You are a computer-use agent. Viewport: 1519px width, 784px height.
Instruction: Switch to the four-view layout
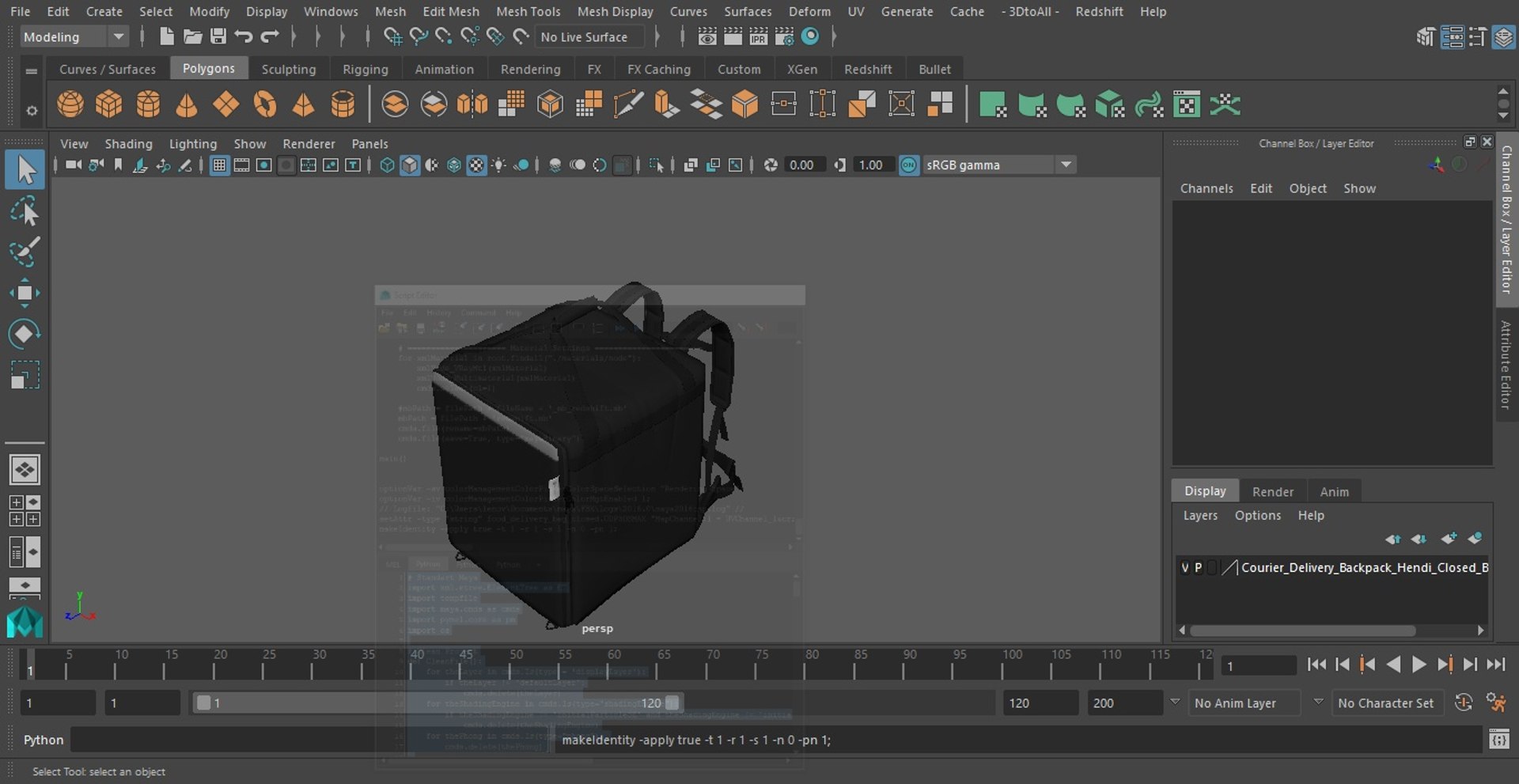tap(25, 510)
